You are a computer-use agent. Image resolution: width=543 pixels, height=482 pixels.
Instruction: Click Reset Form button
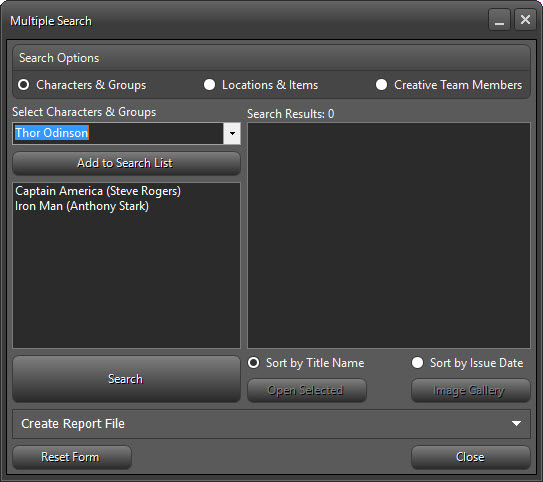[72, 457]
